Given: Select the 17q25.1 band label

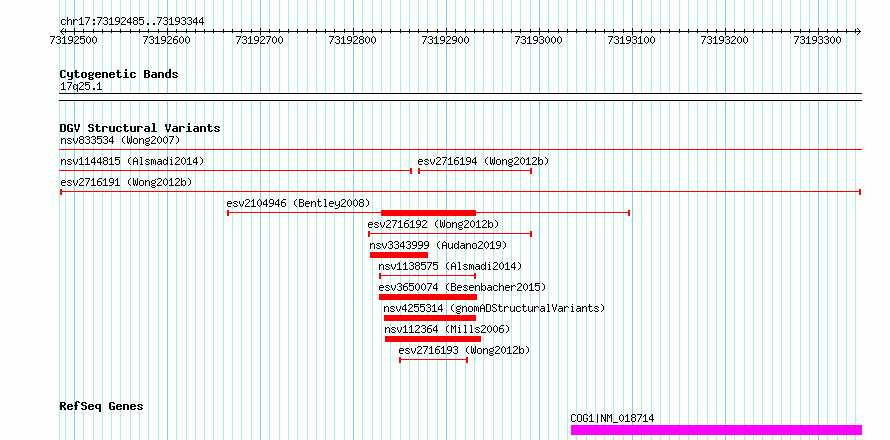Looking at the screenshot, I should tap(81, 87).
